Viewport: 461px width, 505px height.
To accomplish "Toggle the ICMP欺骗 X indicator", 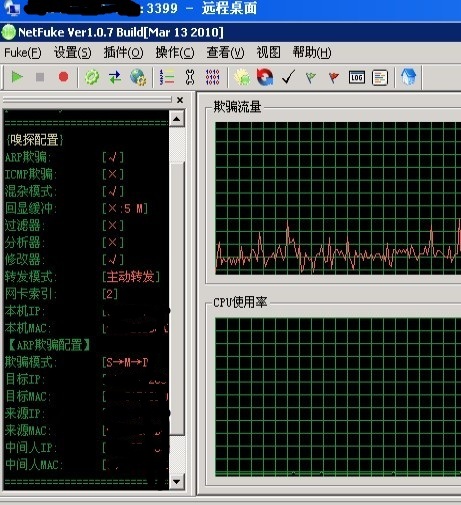I will (113, 174).
